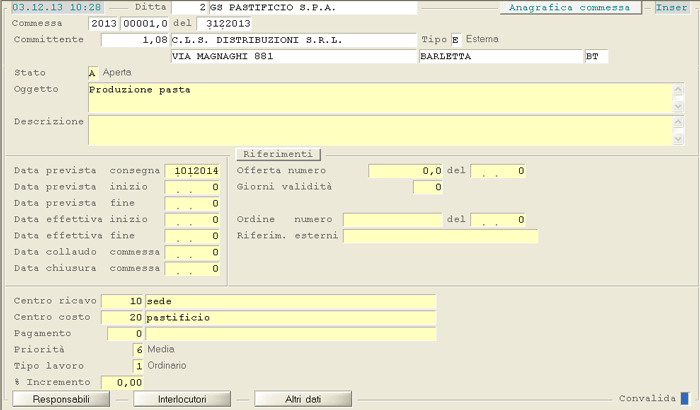This screenshot has height=410, width=700.
Task: Click the Offerta numero field
Action: (x=405, y=171)
